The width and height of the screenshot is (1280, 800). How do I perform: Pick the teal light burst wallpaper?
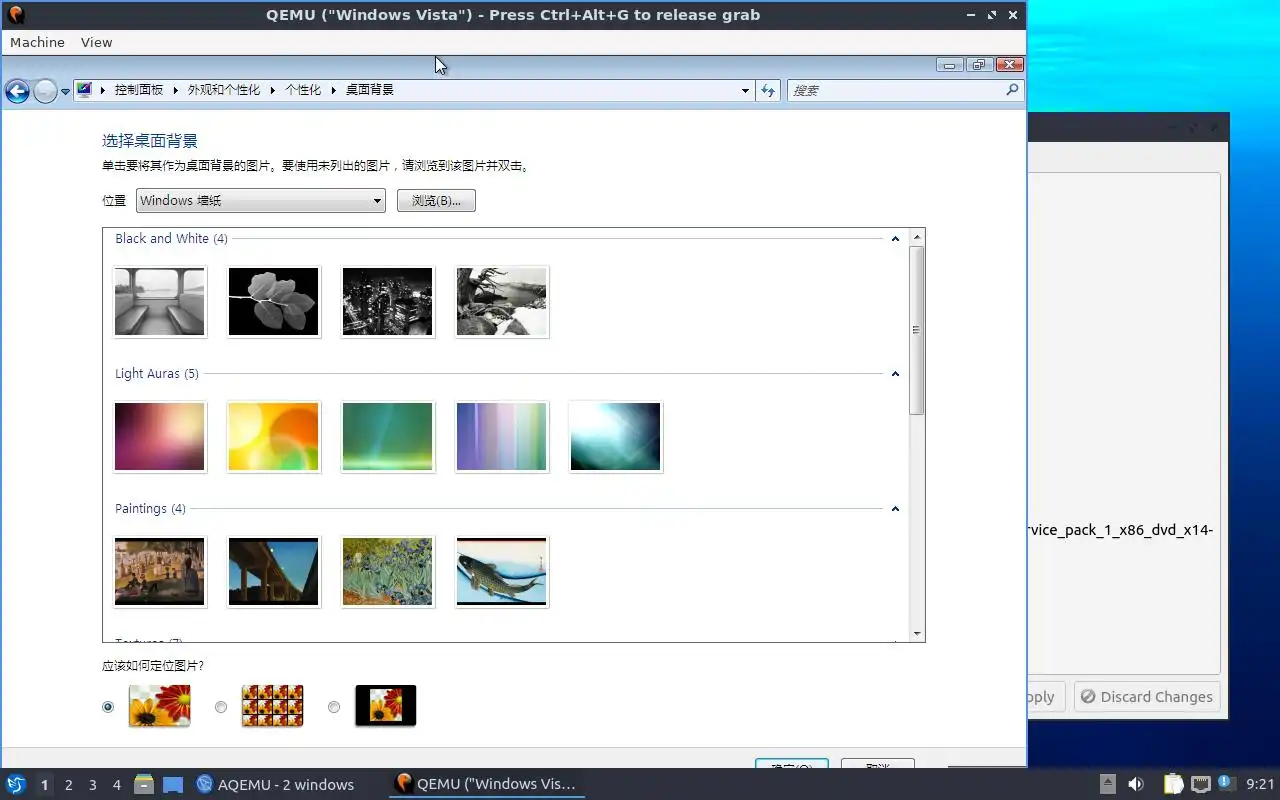[x=616, y=437]
